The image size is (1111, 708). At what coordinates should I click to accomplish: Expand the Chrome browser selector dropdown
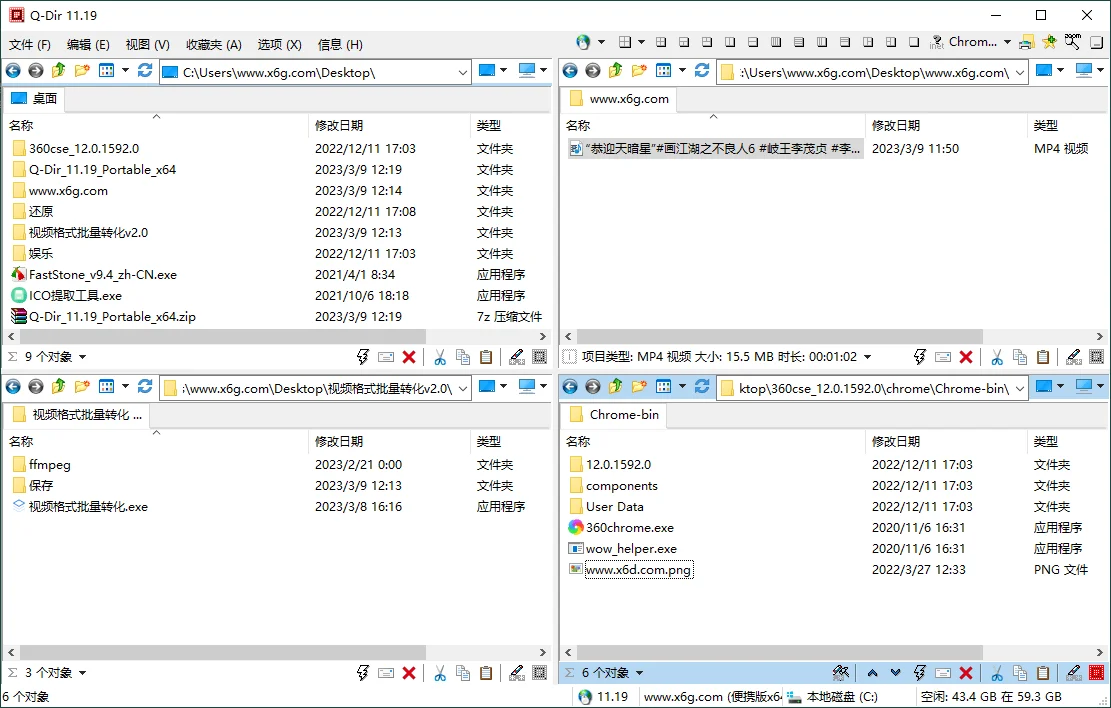pyautogui.click(x=1006, y=42)
